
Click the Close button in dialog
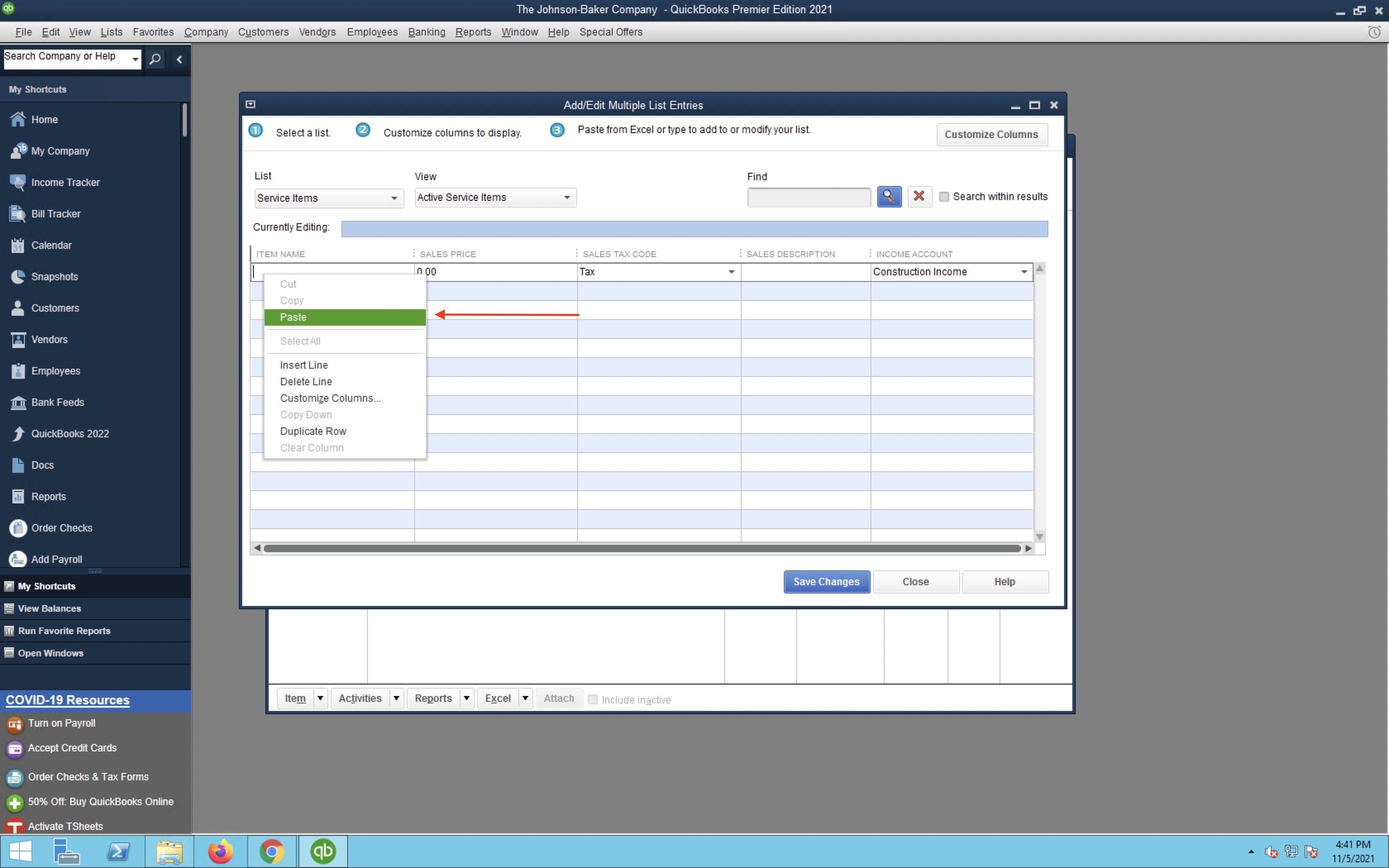(x=916, y=582)
